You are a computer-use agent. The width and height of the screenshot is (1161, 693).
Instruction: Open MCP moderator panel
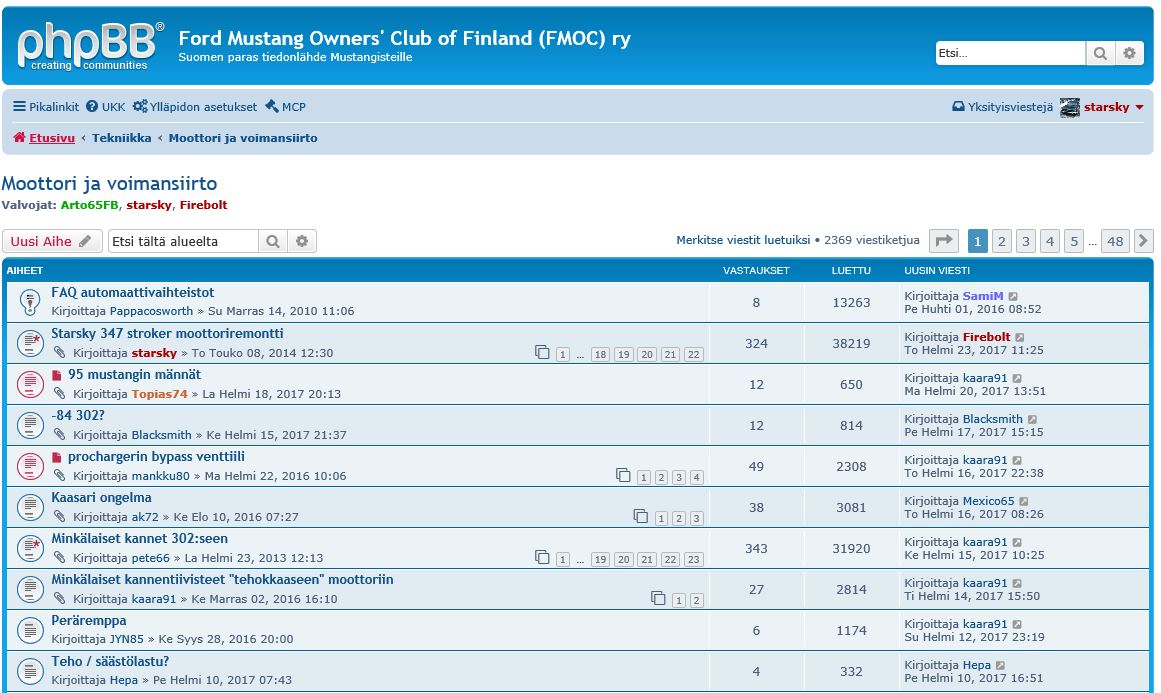tap(286, 107)
